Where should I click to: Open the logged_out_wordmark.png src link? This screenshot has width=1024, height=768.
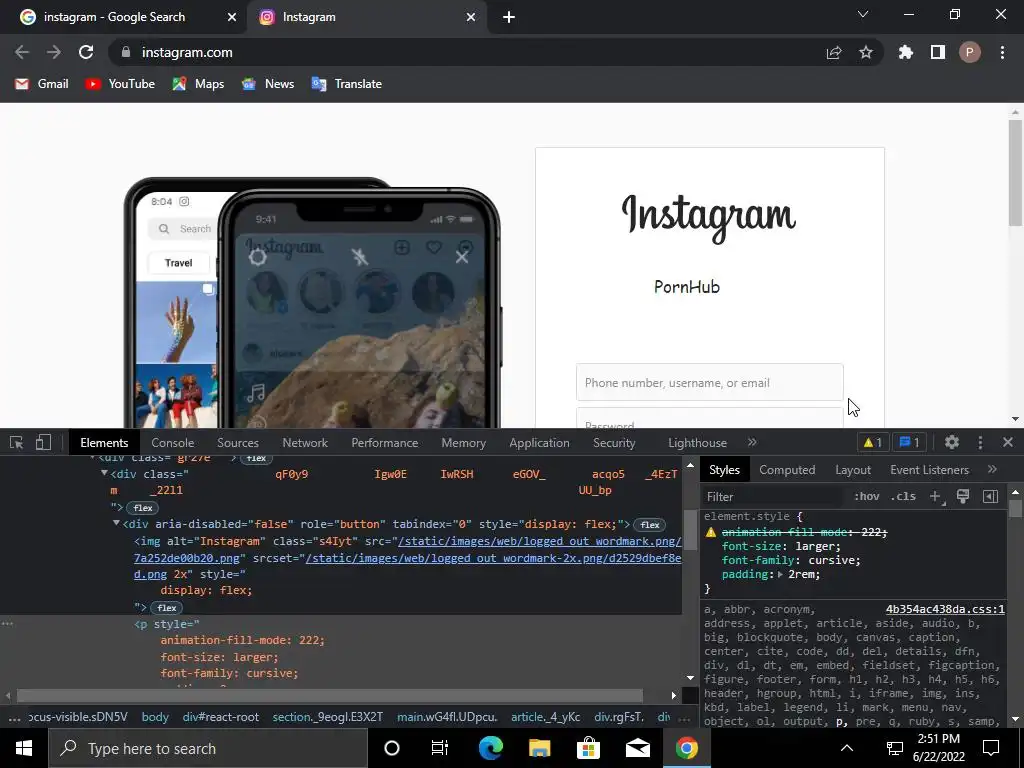(539, 541)
